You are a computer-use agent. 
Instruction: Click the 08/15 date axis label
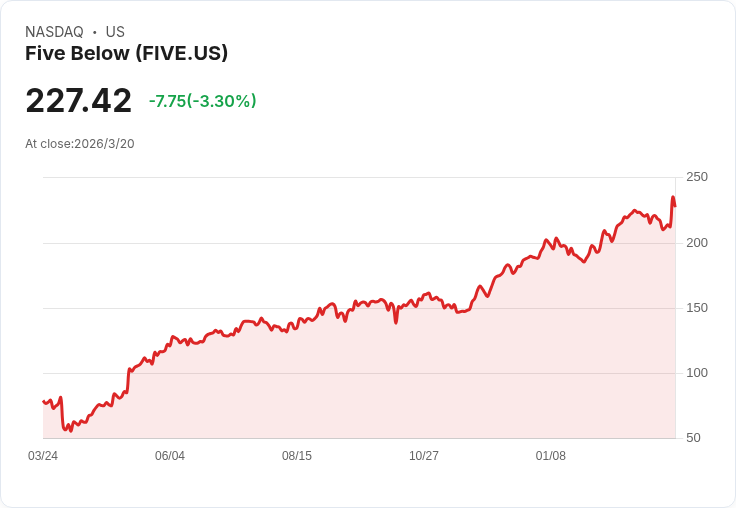(297, 456)
